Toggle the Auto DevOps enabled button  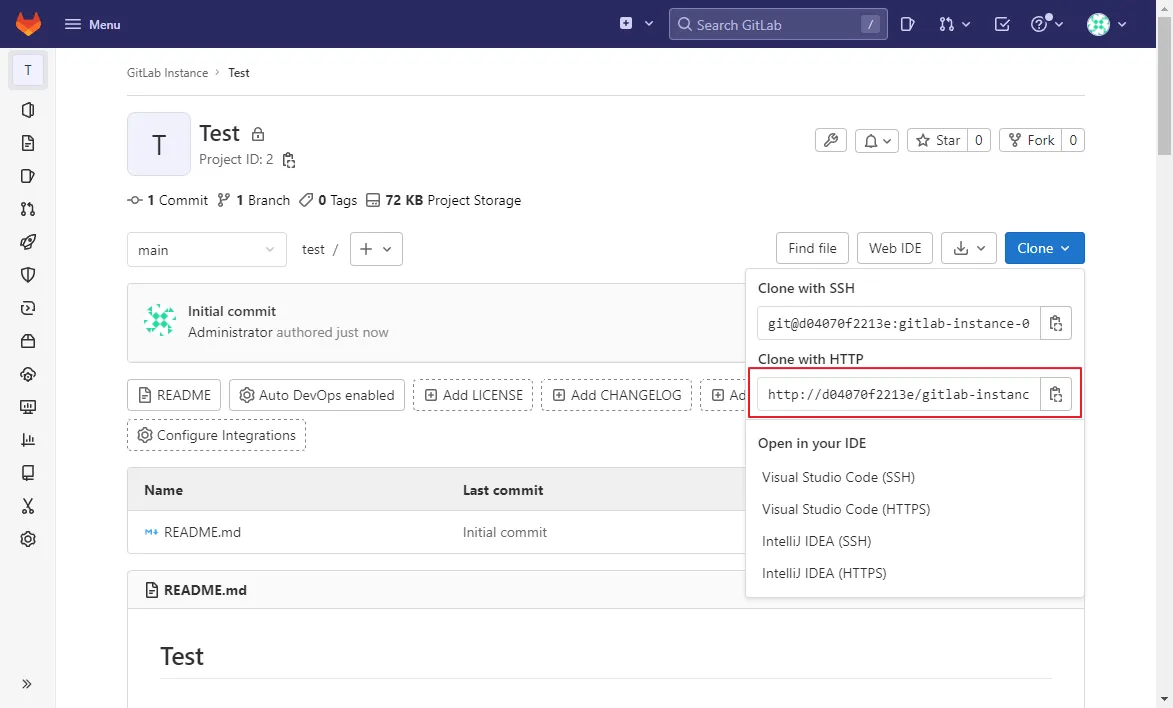(317, 395)
